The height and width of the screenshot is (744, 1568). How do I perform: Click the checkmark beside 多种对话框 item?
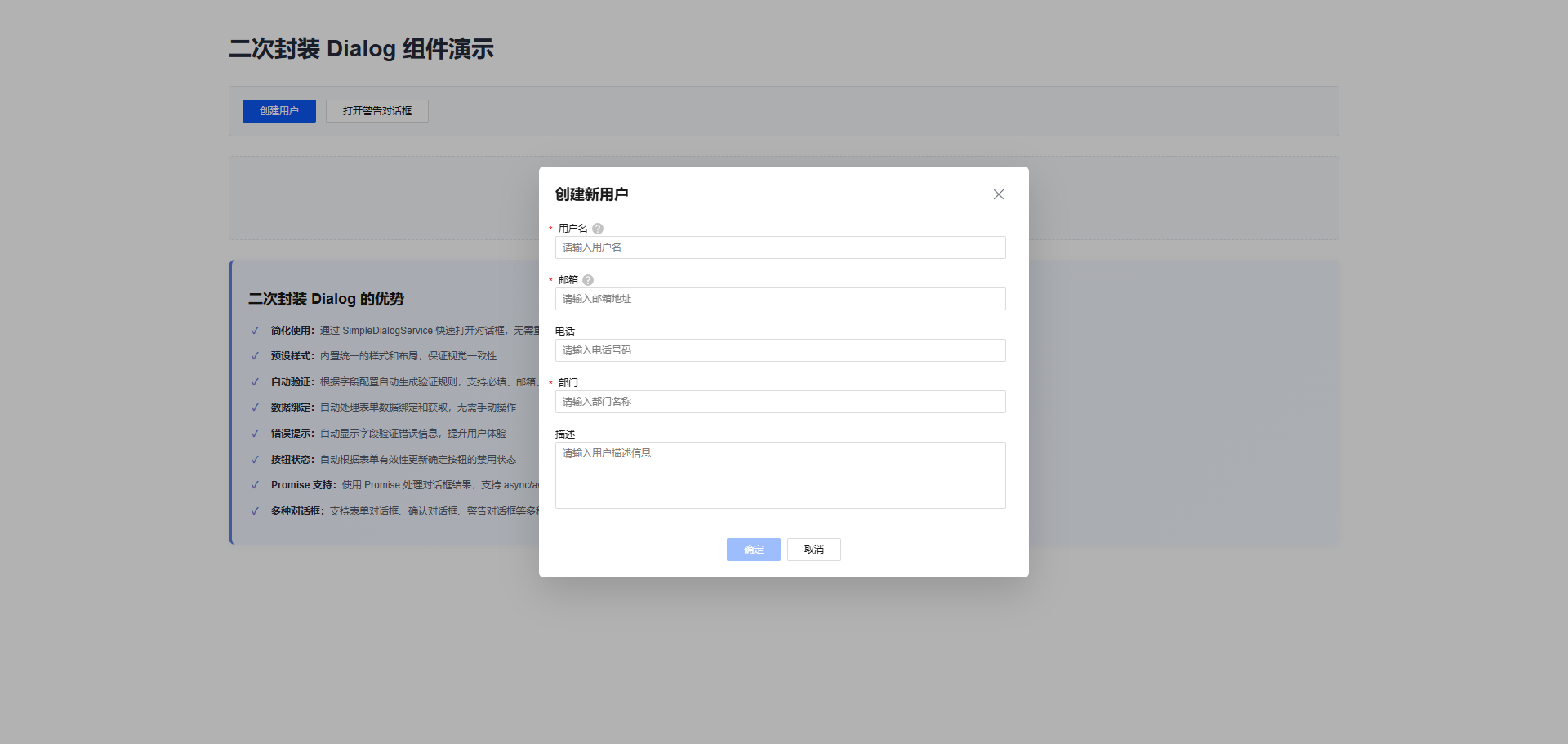(x=254, y=510)
